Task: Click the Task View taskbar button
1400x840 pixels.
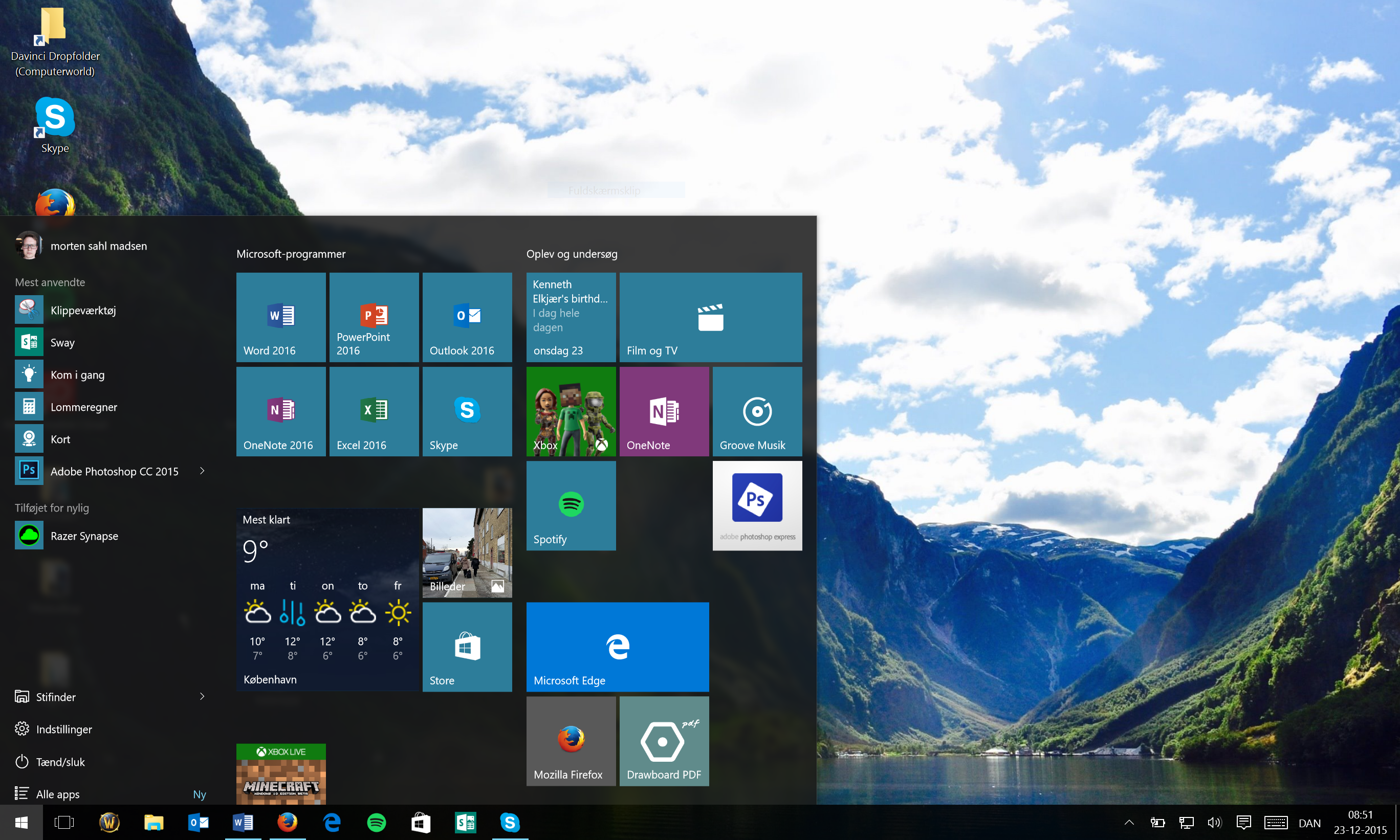Action: (64, 823)
